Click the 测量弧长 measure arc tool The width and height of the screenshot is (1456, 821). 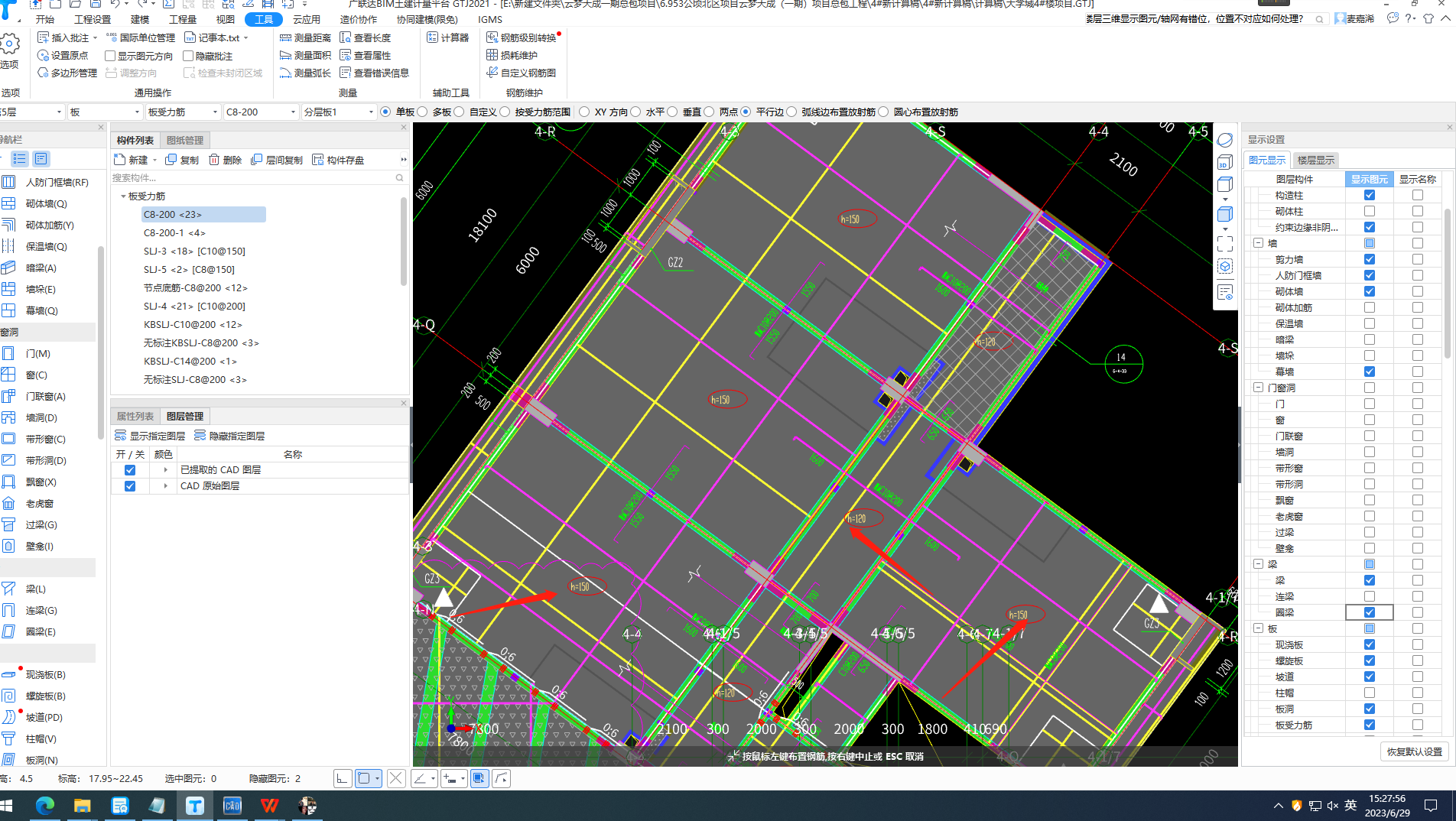tap(305, 73)
